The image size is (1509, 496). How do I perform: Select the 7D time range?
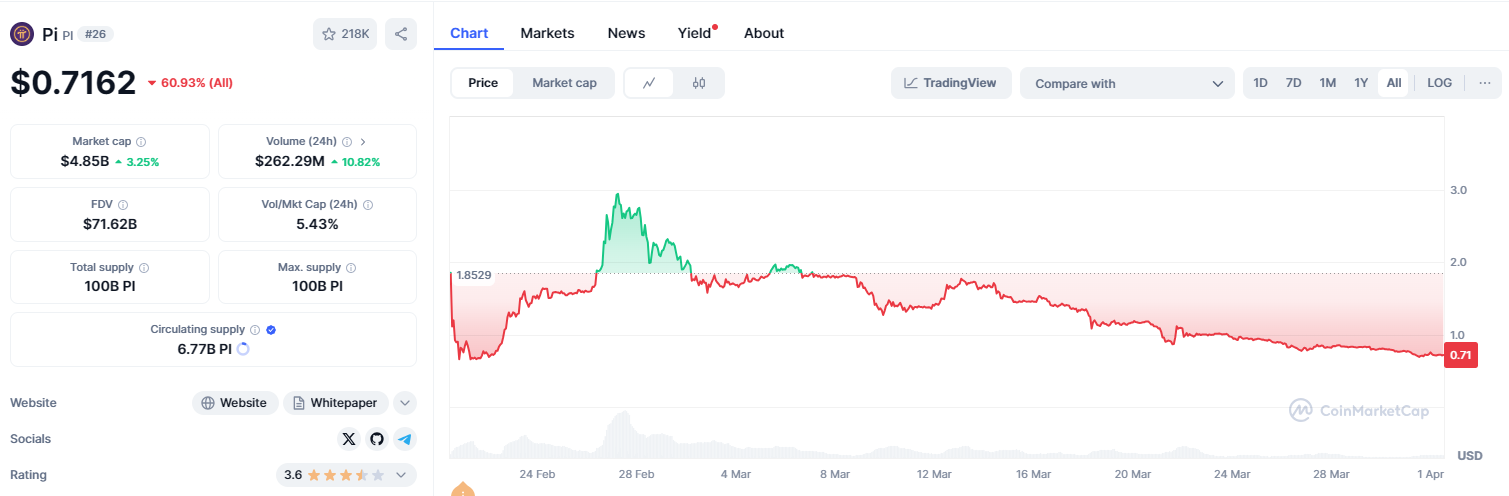(x=1293, y=83)
